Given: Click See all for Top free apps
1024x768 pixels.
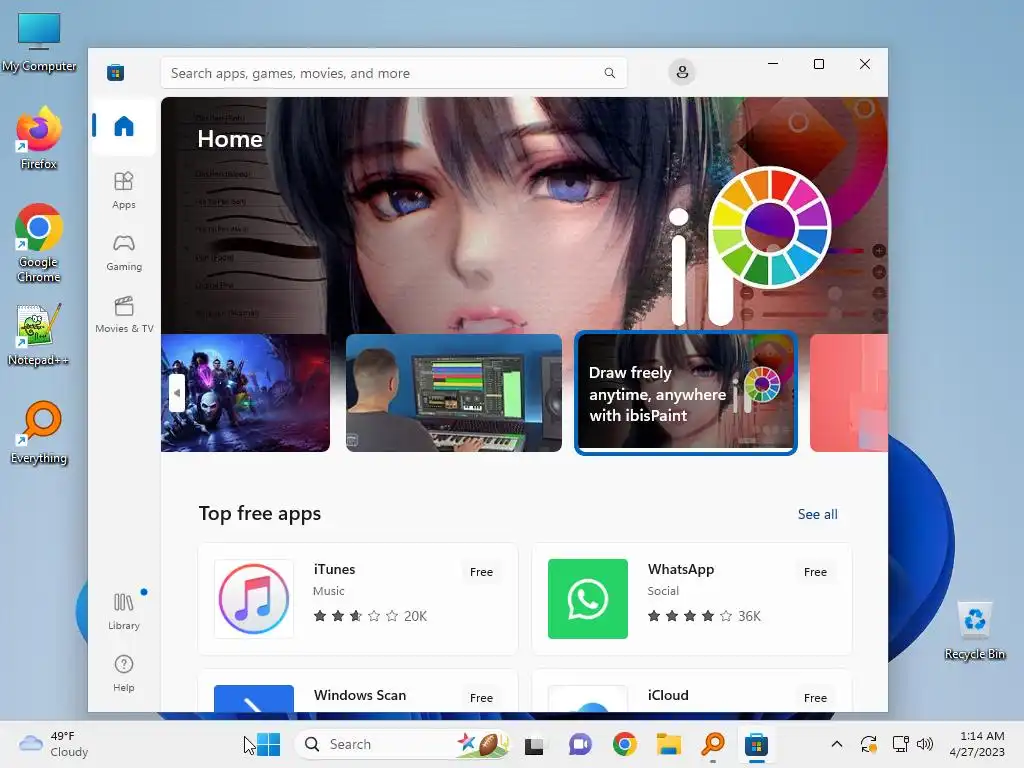Looking at the screenshot, I should [818, 515].
